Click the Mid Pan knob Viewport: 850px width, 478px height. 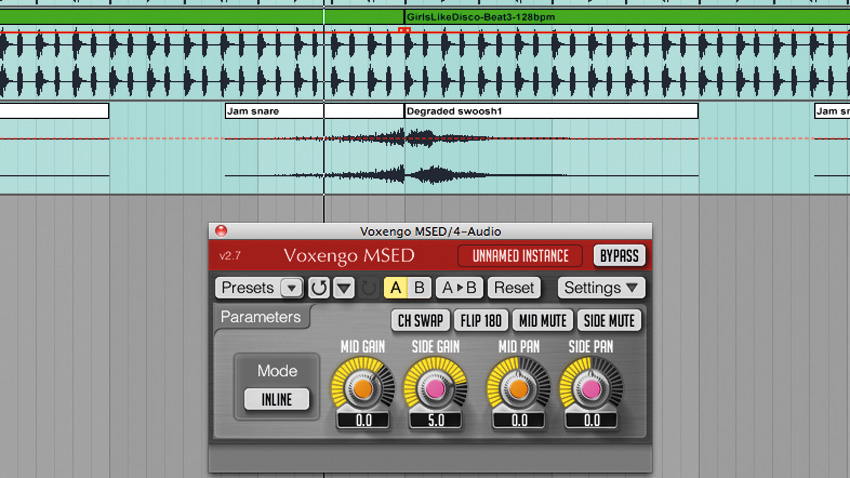click(518, 389)
